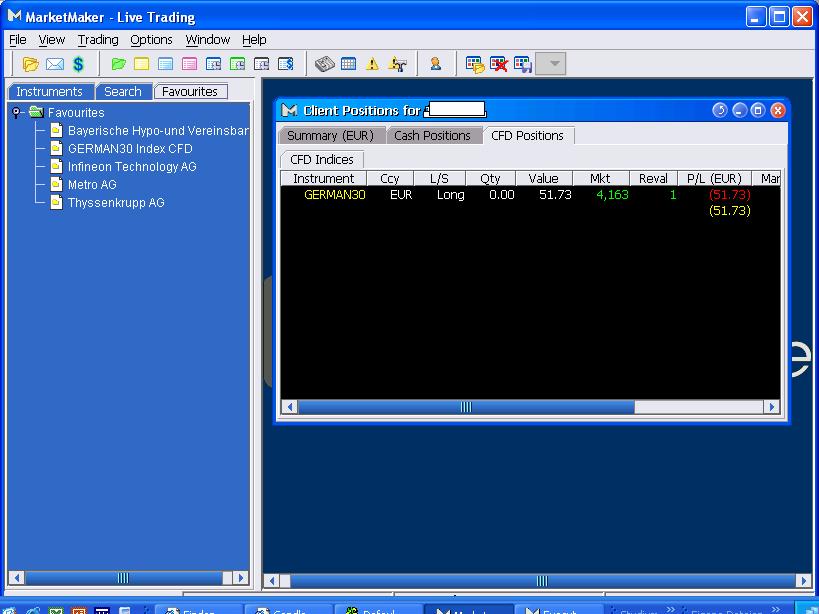
Task: Click the green folder toolbar icon
Action: [x=118, y=65]
